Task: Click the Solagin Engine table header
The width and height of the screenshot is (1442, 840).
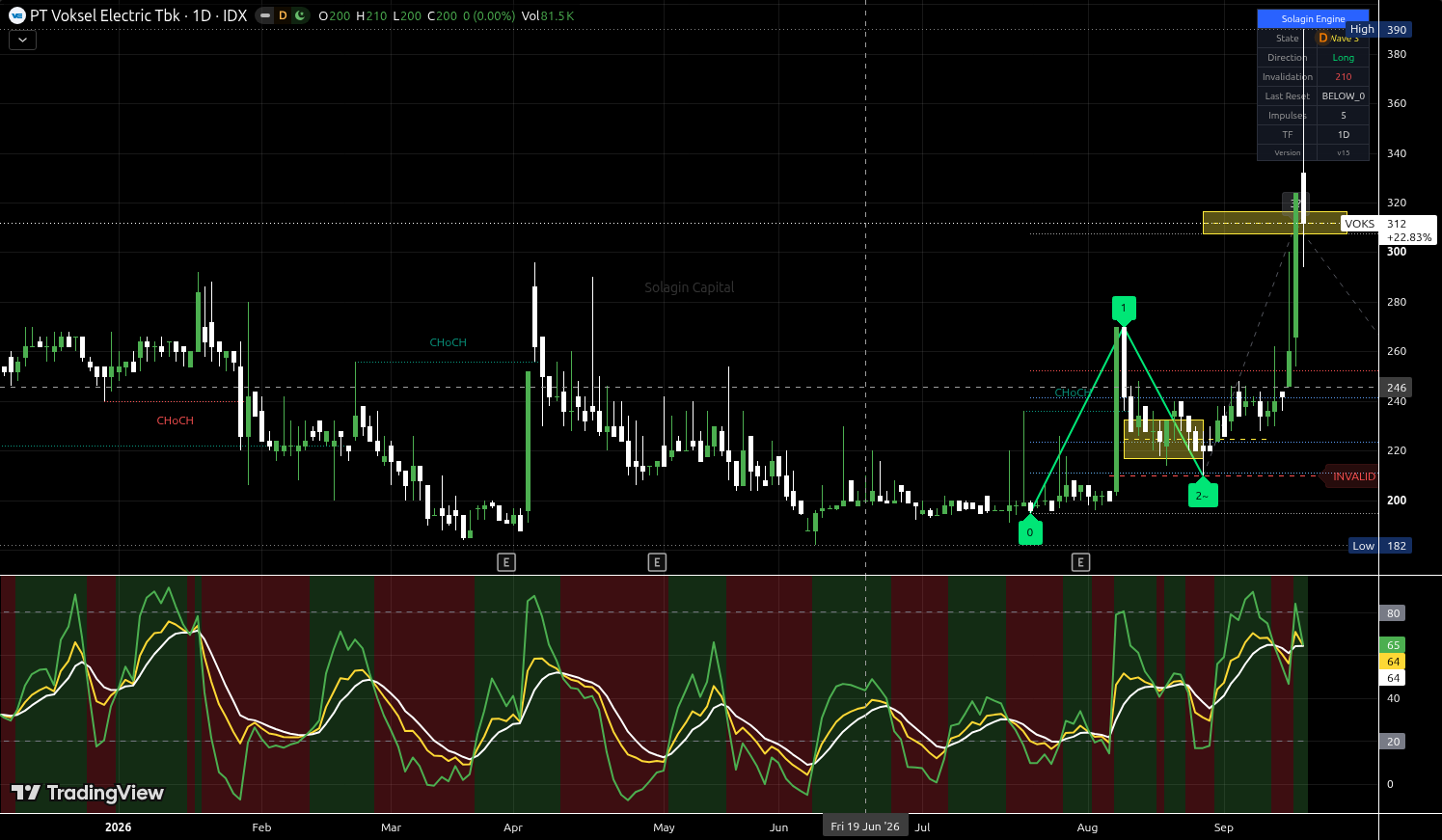Action: tap(1313, 18)
